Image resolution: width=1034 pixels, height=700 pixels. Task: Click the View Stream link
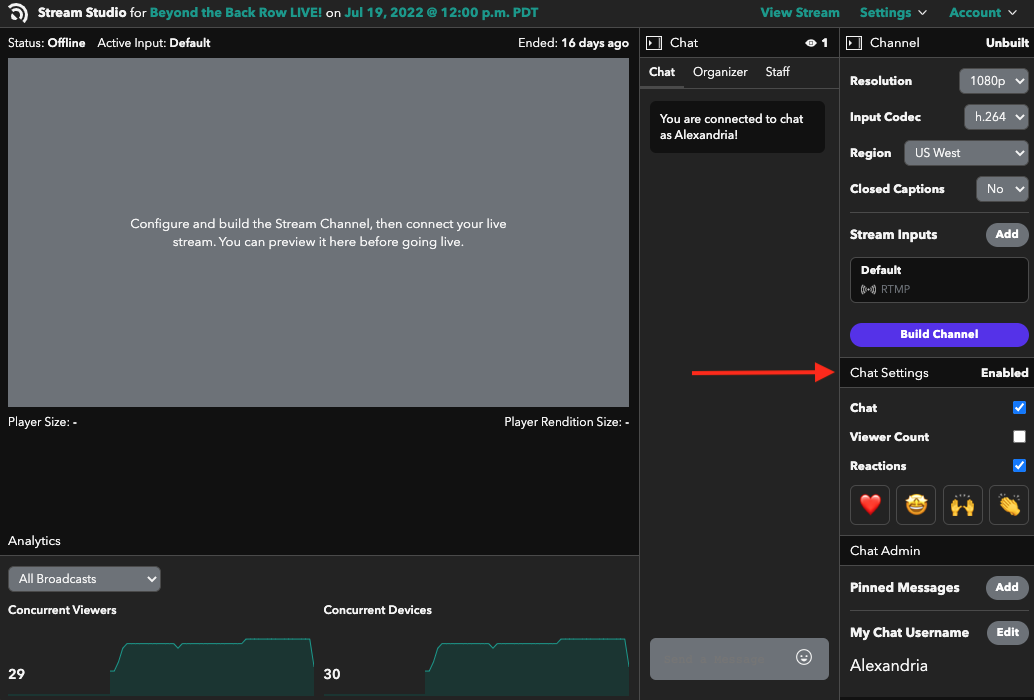[x=800, y=13]
